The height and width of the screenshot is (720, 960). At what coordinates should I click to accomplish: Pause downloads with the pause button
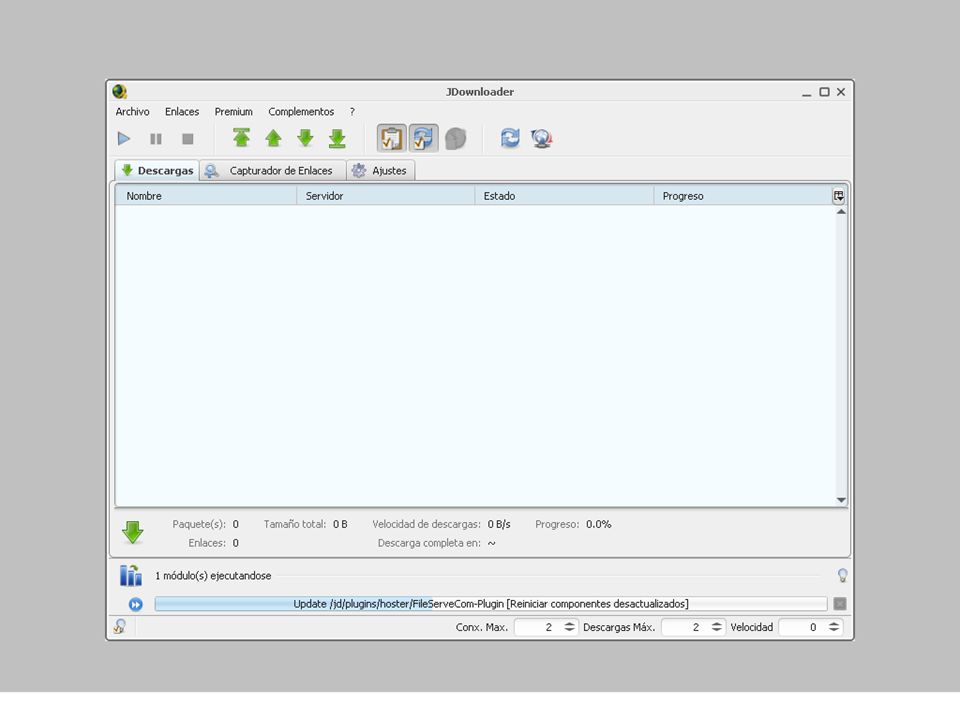(156, 139)
